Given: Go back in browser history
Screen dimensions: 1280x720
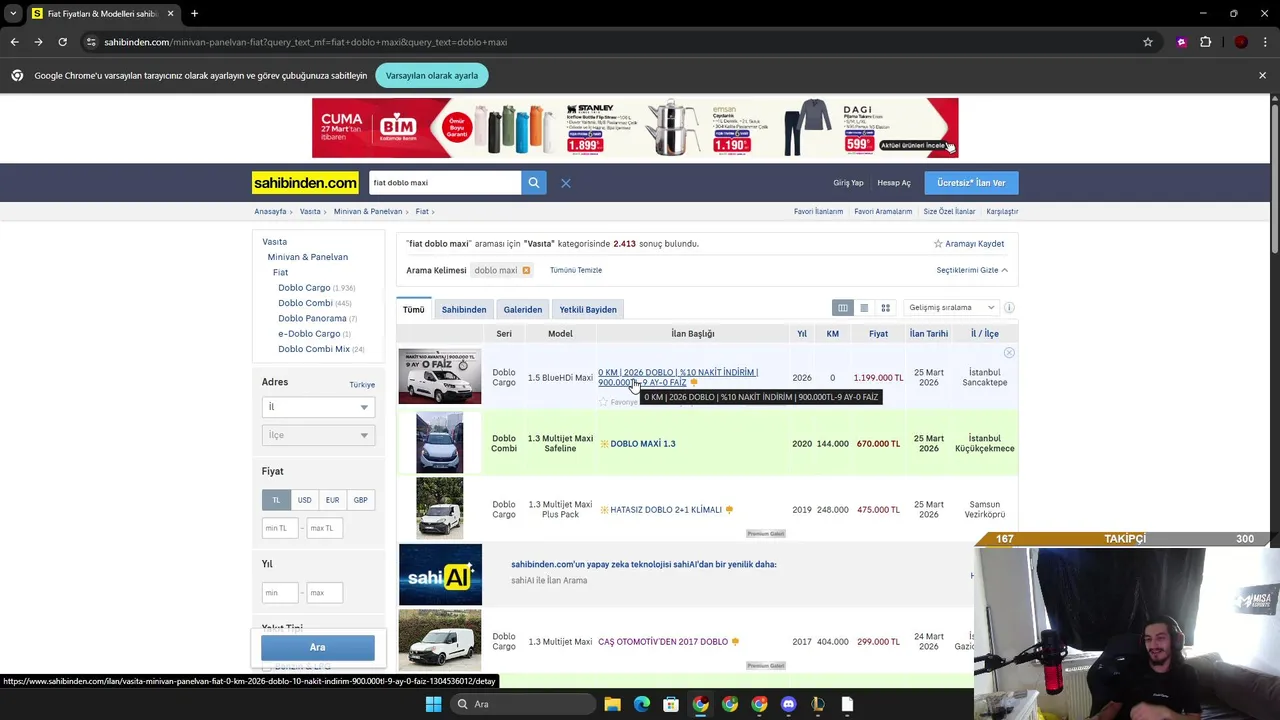Looking at the screenshot, I should point(14,42).
